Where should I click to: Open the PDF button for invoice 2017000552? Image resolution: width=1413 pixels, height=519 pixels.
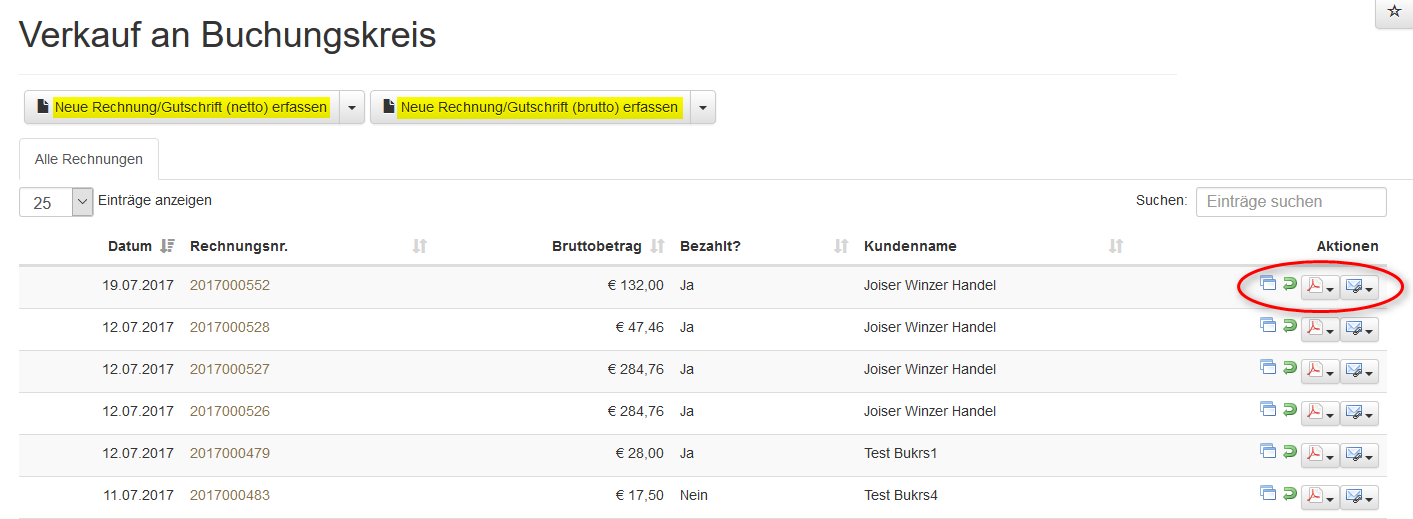pyautogui.click(x=1319, y=287)
